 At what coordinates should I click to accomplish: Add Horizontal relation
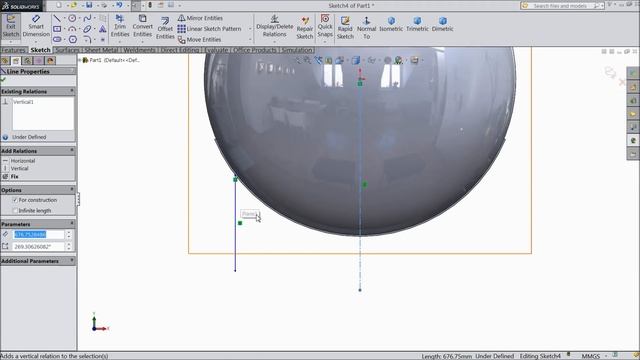click(19, 161)
